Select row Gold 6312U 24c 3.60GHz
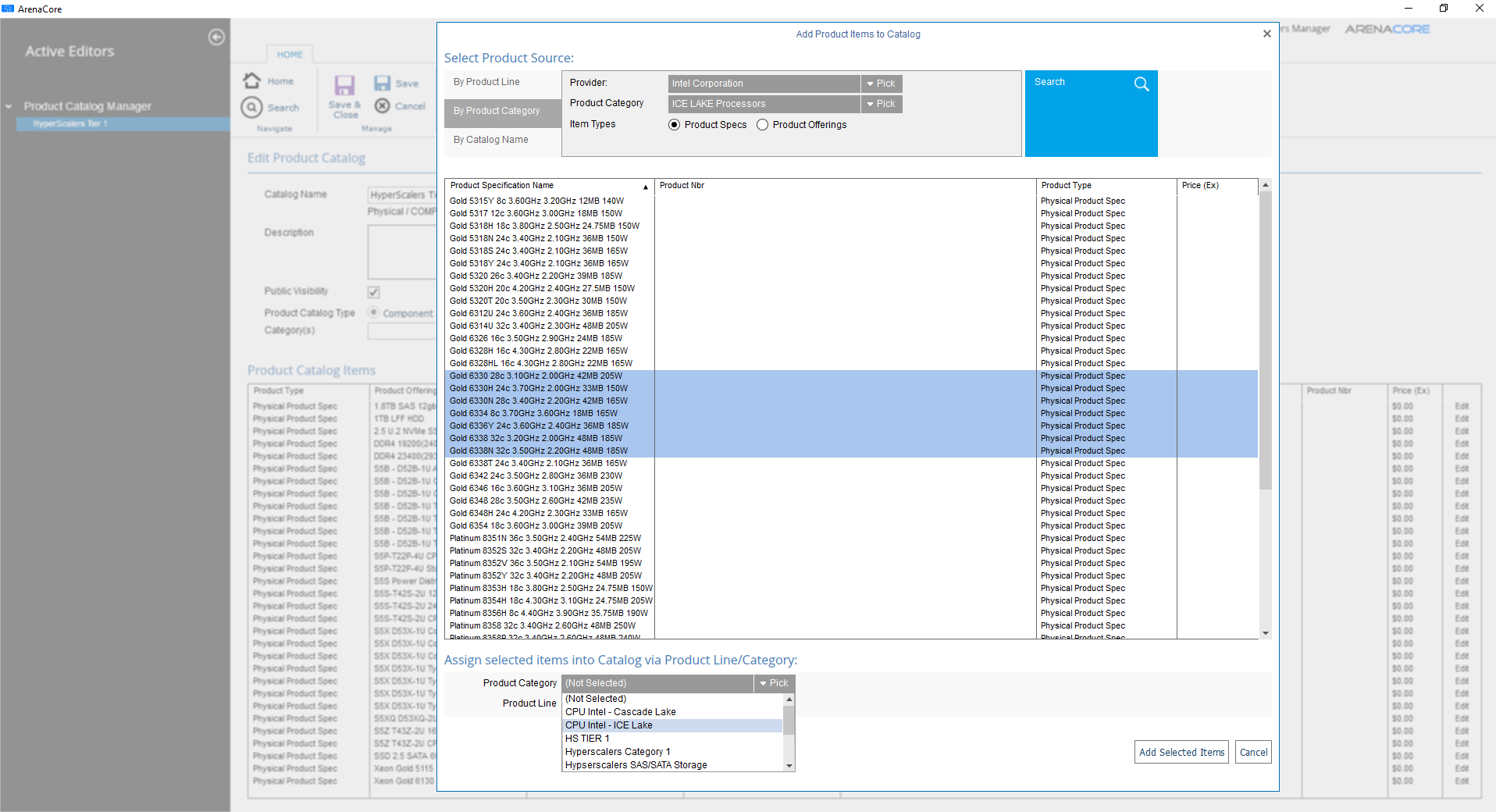Image resolution: width=1496 pixels, height=812 pixels. (x=851, y=314)
